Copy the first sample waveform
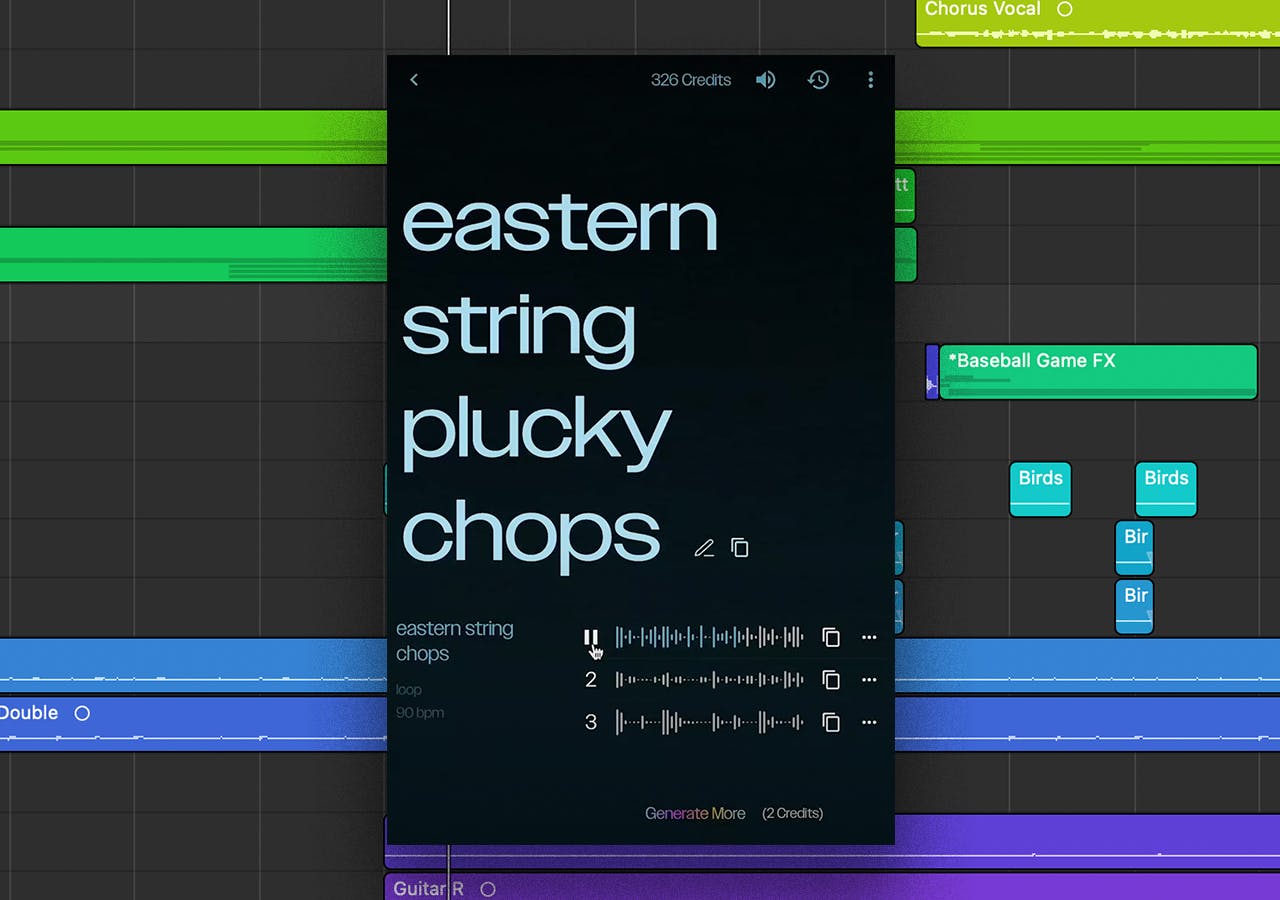The width and height of the screenshot is (1280, 900). pos(831,637)
